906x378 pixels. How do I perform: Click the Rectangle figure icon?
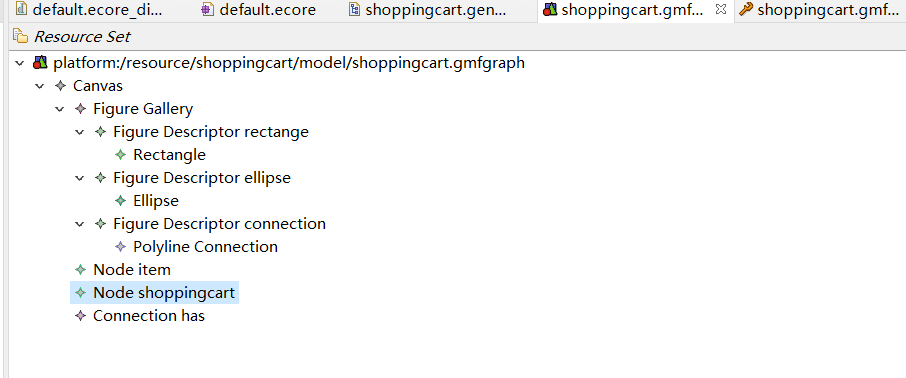(120, 155)
